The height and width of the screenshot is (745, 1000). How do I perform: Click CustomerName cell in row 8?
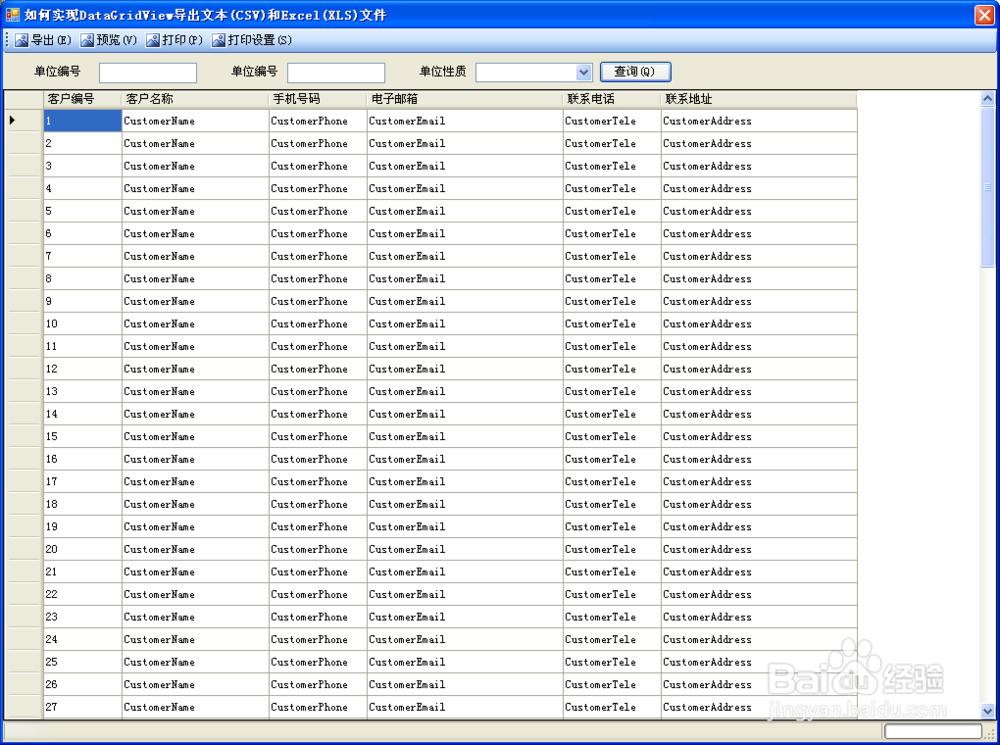tap(195, 279)
